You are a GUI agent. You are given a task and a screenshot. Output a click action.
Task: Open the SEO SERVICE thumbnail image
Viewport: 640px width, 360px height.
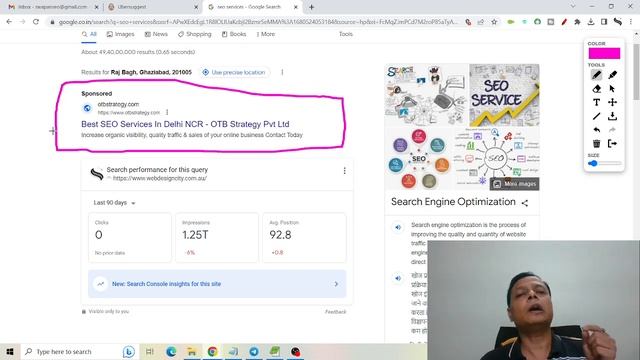click(504, 95)
